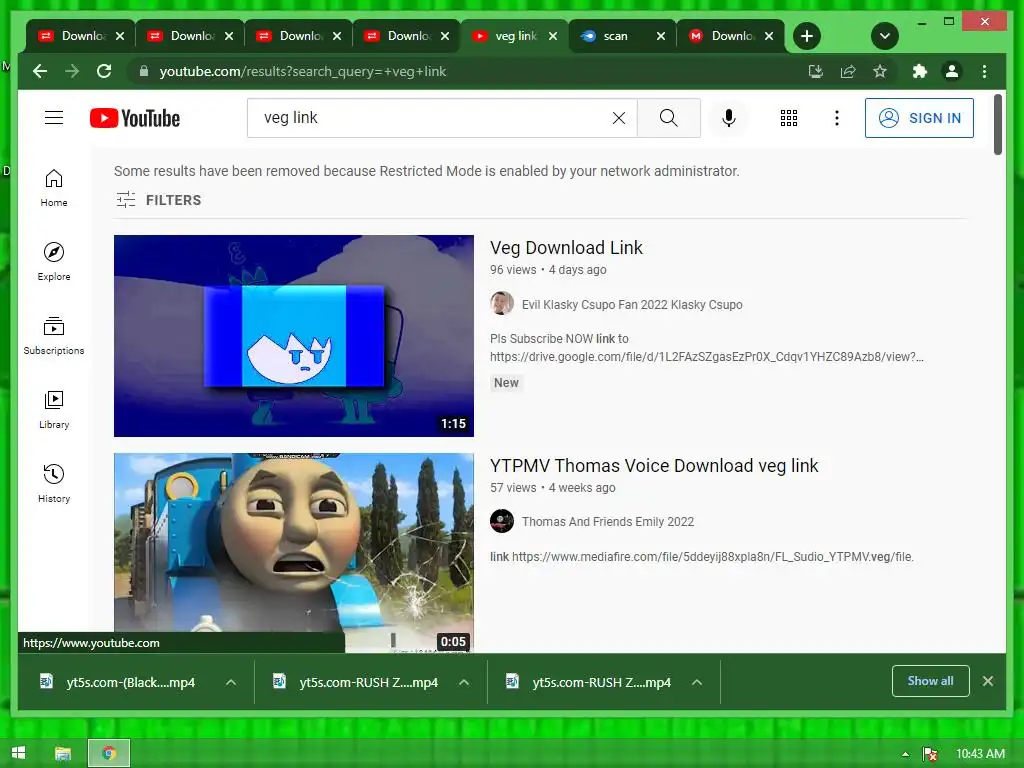The height and width of the screenshot is (768, 1024).
Task: Click the Chrome taskbar icon
Action: [109, 753]
